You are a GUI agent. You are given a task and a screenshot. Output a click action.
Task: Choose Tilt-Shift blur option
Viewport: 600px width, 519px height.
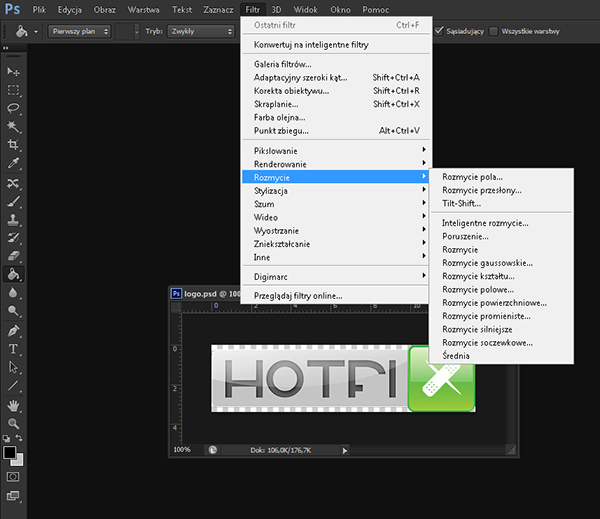coord(501,203)
